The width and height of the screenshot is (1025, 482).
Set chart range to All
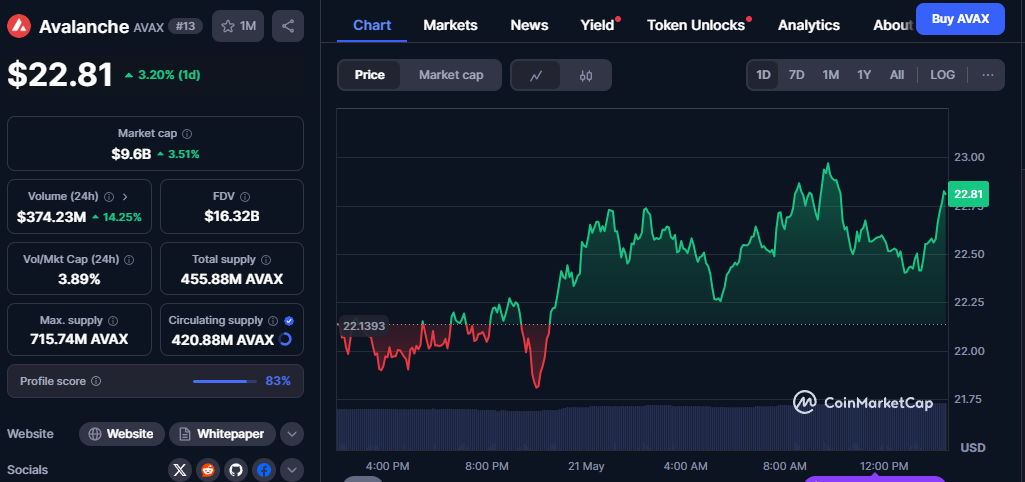pos(897,75)
